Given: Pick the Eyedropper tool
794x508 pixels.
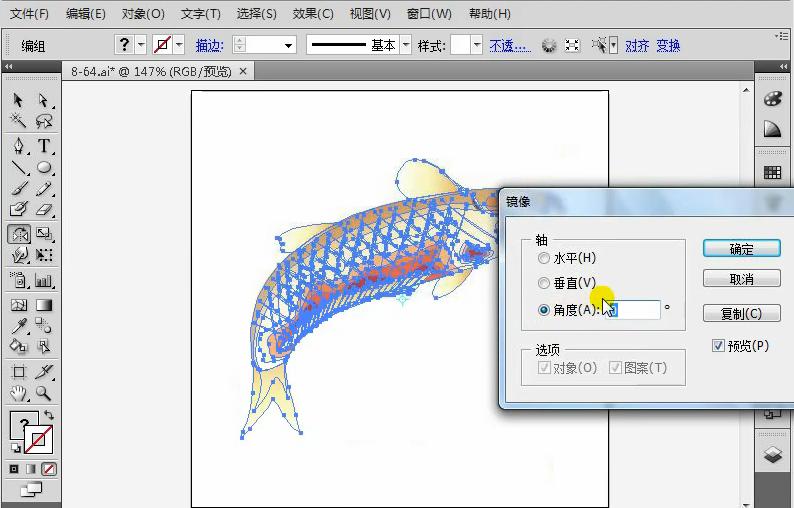Looking at the screenshot, I should click(x=18, y=326).
